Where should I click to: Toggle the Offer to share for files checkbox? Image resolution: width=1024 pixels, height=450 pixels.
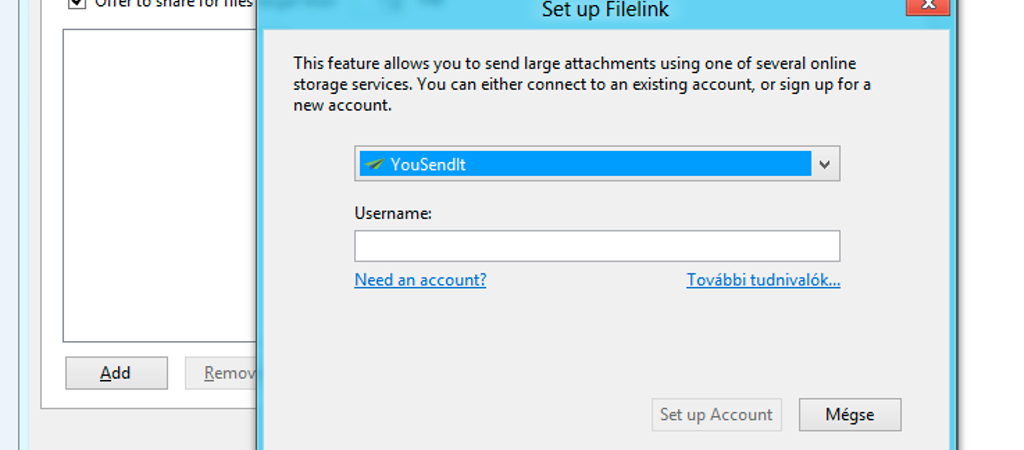(x=77, y=3)
